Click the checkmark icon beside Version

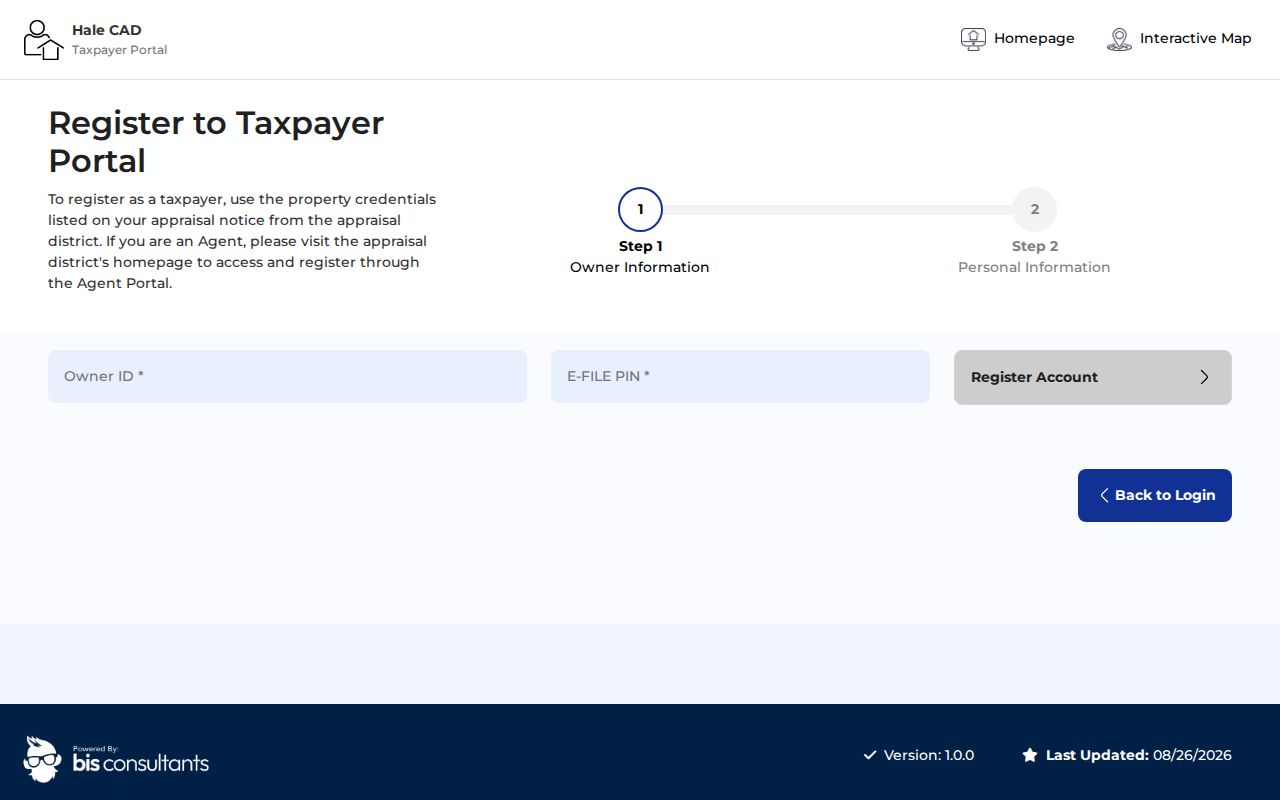tap(870, 755)
